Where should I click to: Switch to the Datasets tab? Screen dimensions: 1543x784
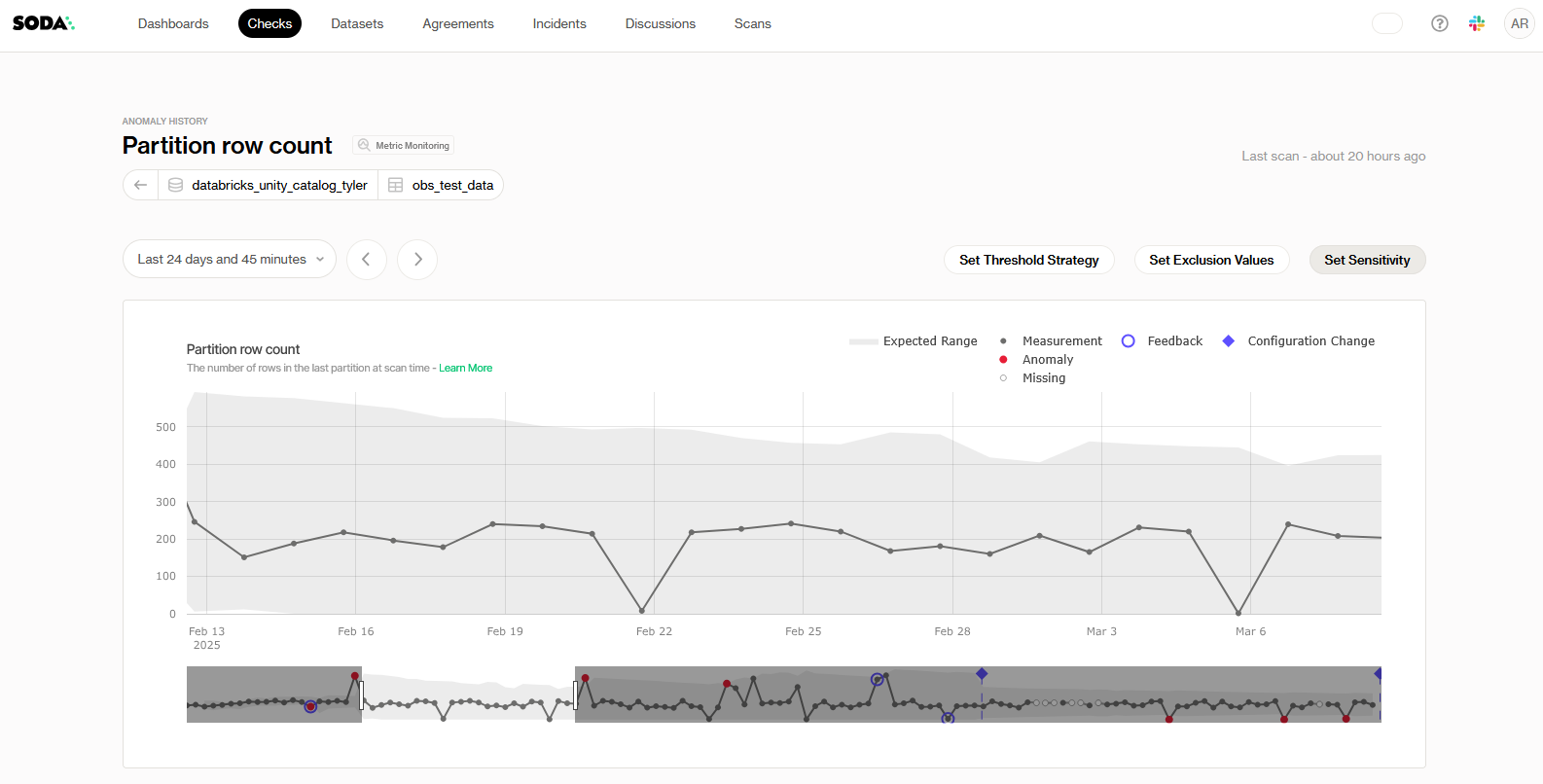[357, 23]
